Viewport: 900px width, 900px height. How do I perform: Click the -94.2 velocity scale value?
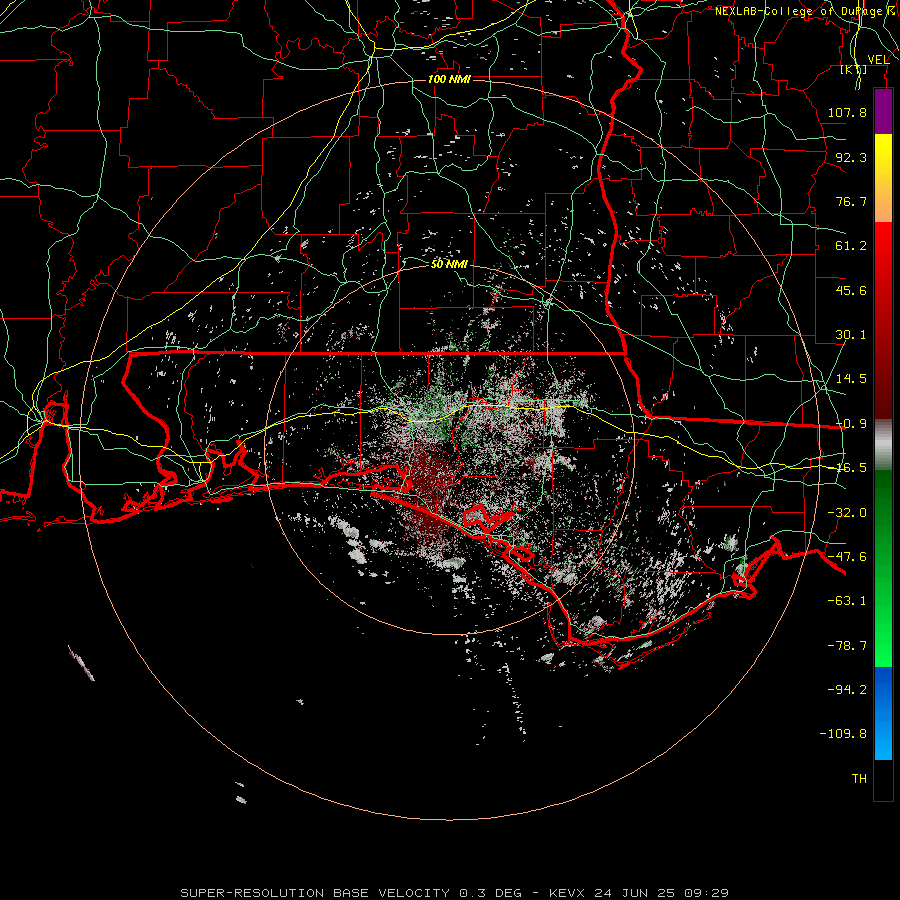[x=847, y=689]
